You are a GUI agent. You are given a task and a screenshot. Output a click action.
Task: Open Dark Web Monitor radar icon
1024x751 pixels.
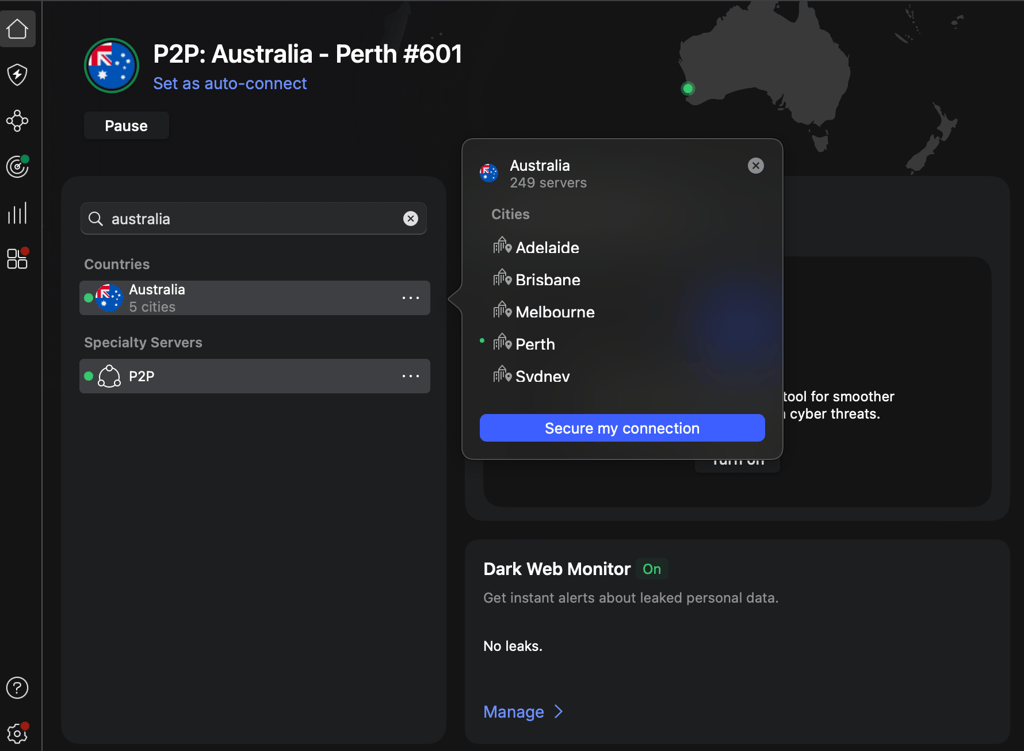pos(18,167)
